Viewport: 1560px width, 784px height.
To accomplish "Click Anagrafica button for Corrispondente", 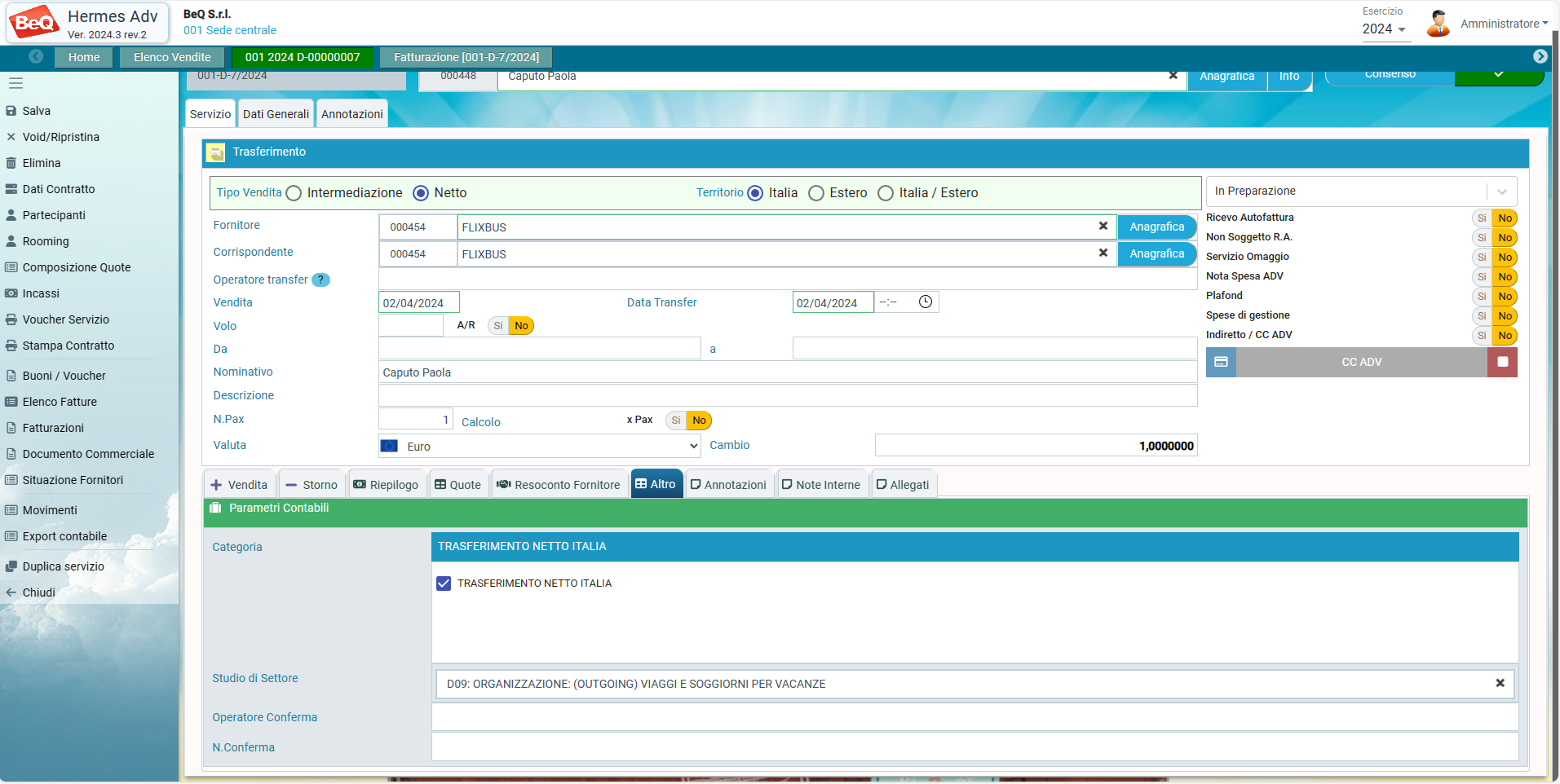I will pos(1156,254).
